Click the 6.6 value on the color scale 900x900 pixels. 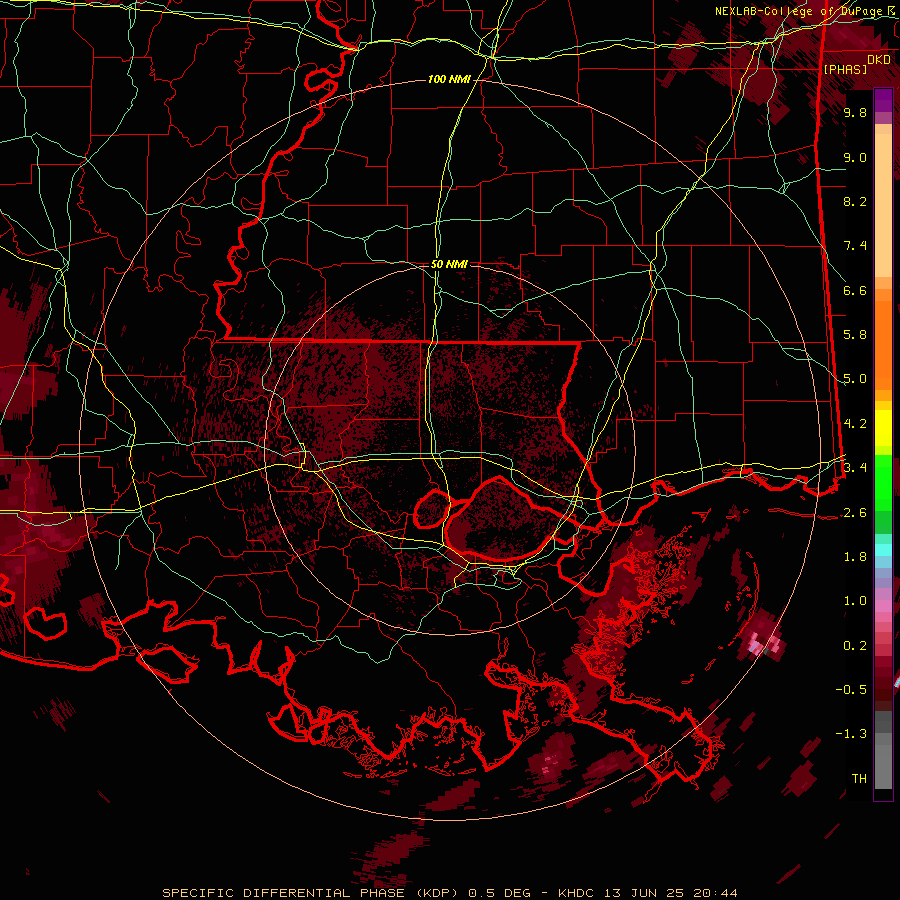click(855, 291)
